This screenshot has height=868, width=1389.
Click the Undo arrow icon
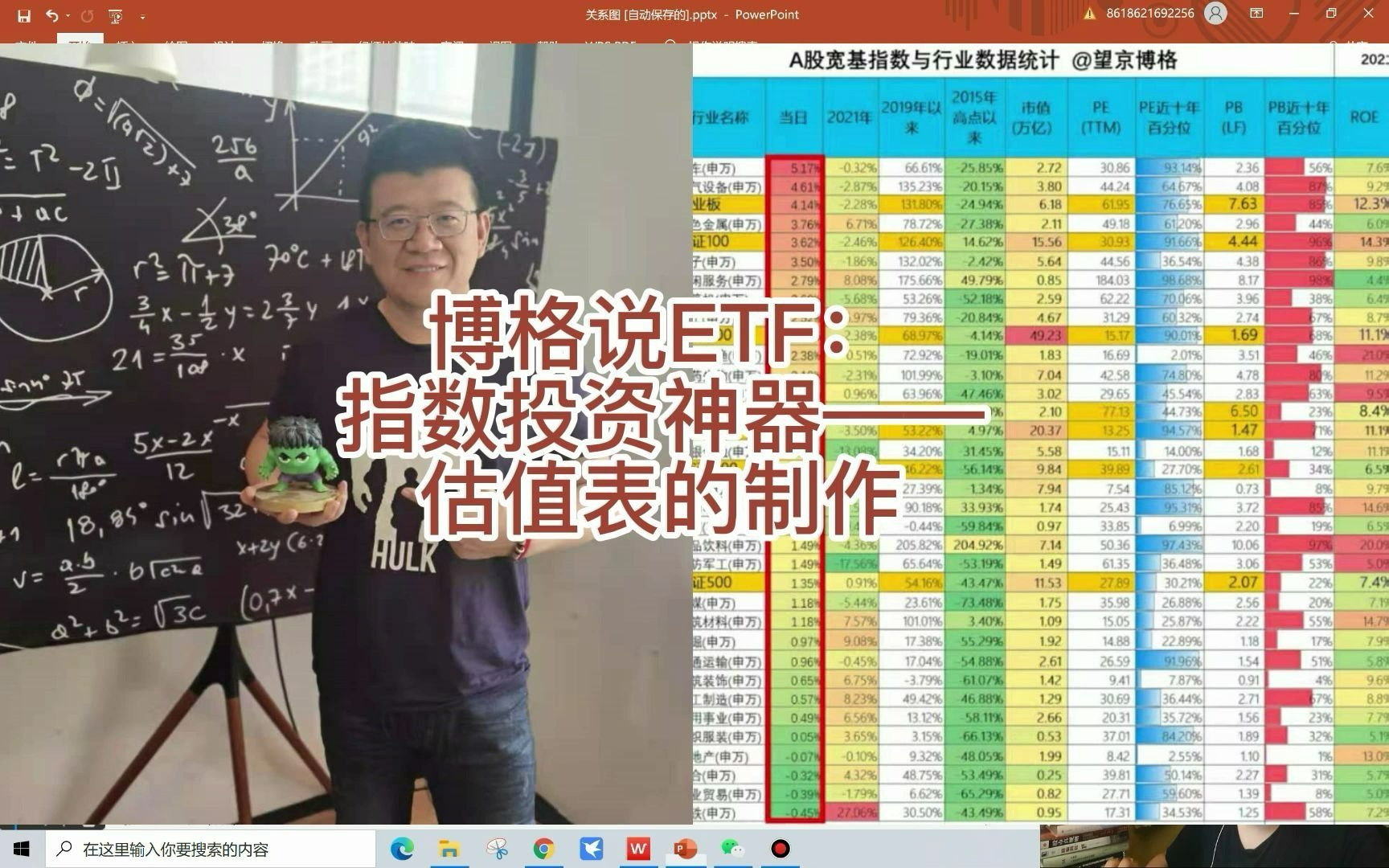[52, 15]
